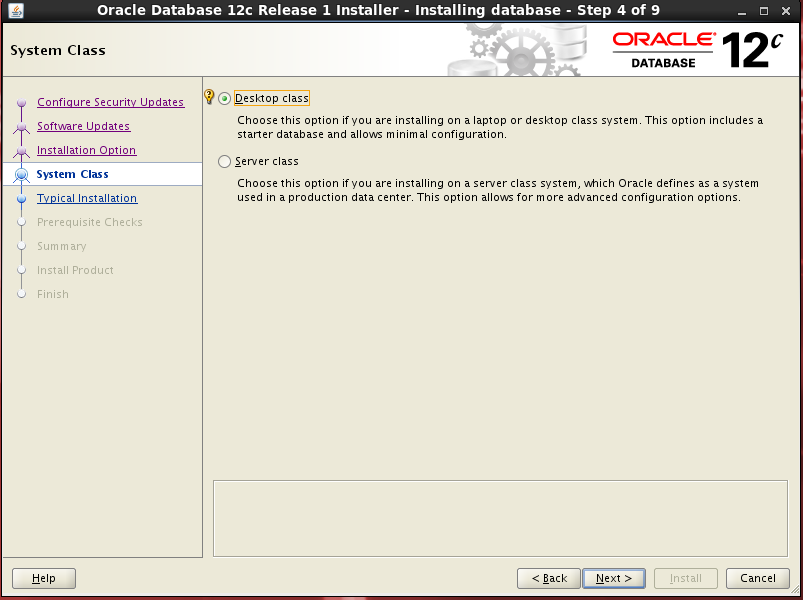Jump to the Typical Installation step

click(87, 198)
